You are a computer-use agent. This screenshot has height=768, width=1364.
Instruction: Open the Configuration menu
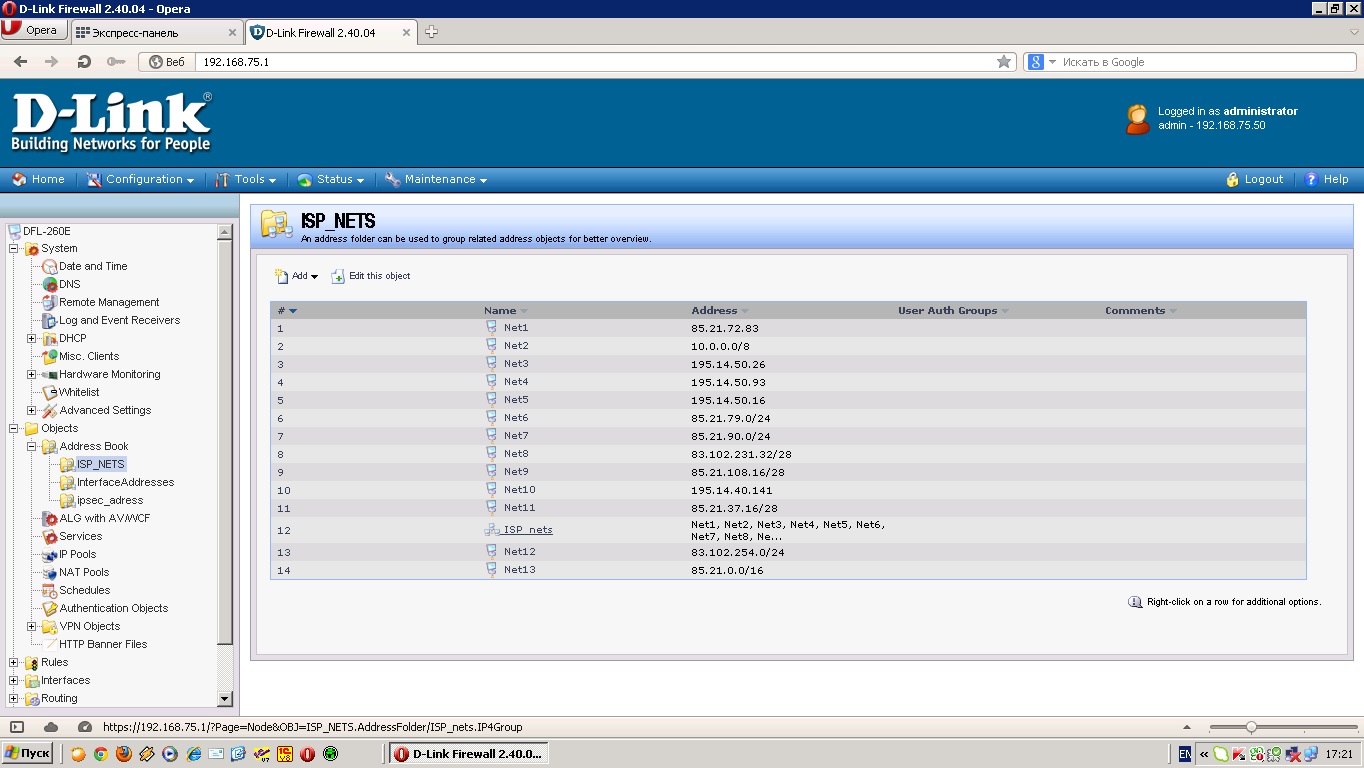(x=141, y=180)
